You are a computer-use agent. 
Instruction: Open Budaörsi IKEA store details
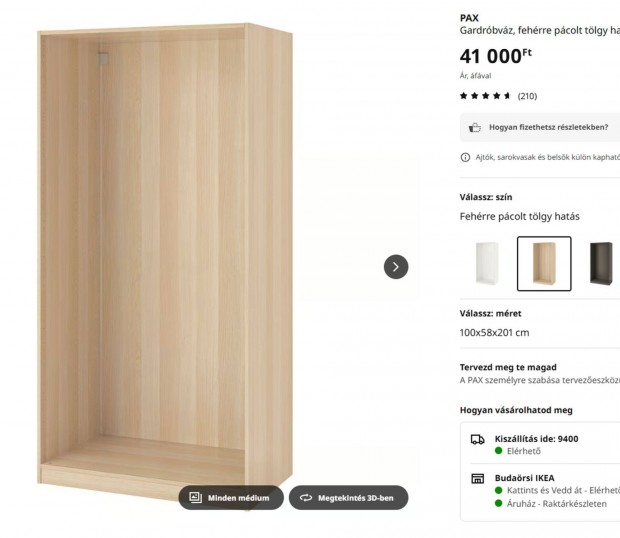tap(524, 478)
